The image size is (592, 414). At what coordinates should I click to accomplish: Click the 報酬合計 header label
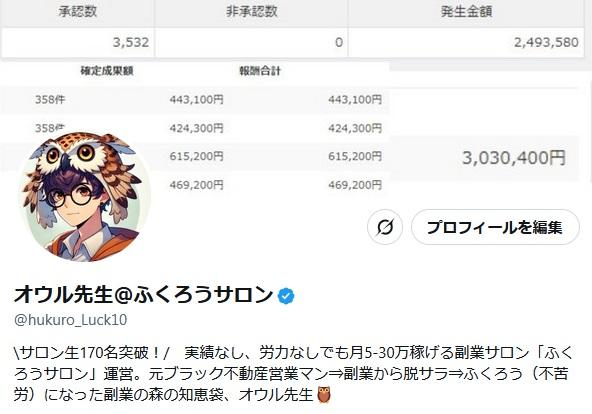(x=260, y=71)
